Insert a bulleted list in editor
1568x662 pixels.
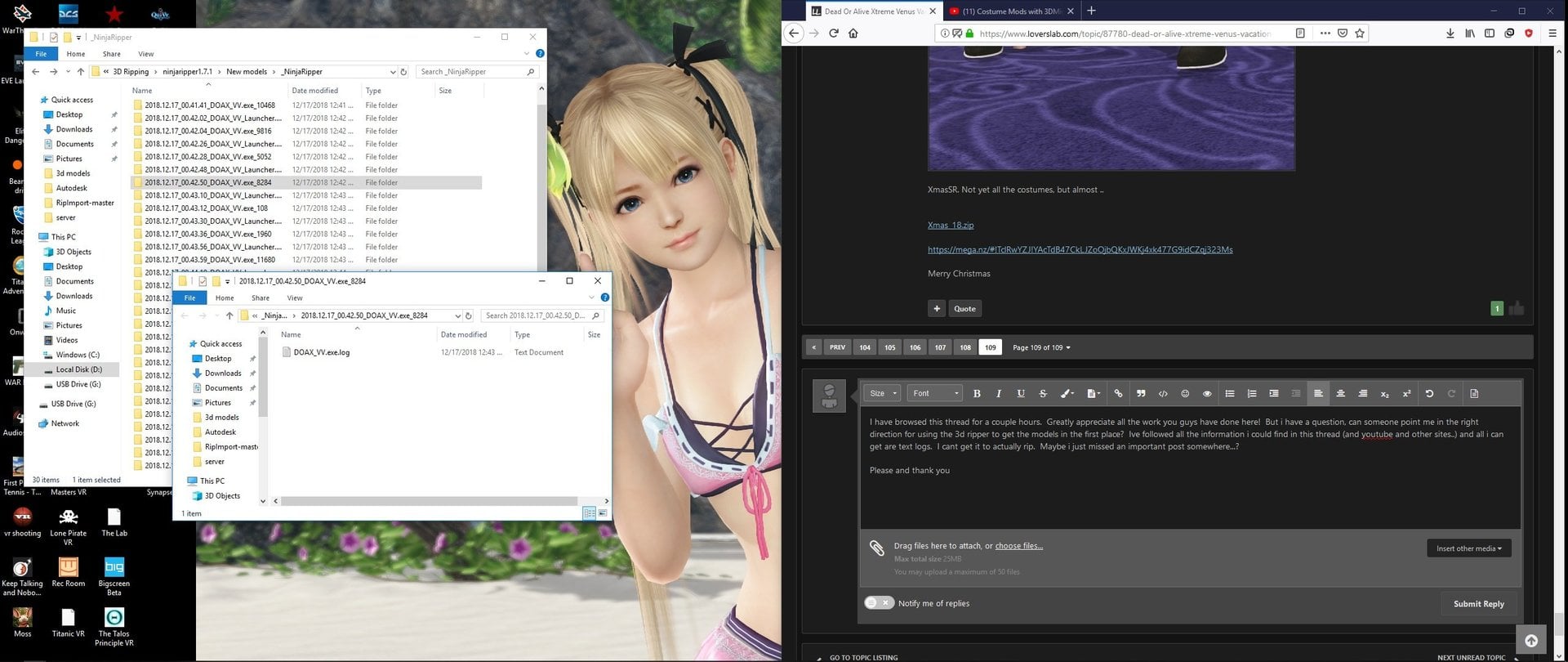(1230, 394)
